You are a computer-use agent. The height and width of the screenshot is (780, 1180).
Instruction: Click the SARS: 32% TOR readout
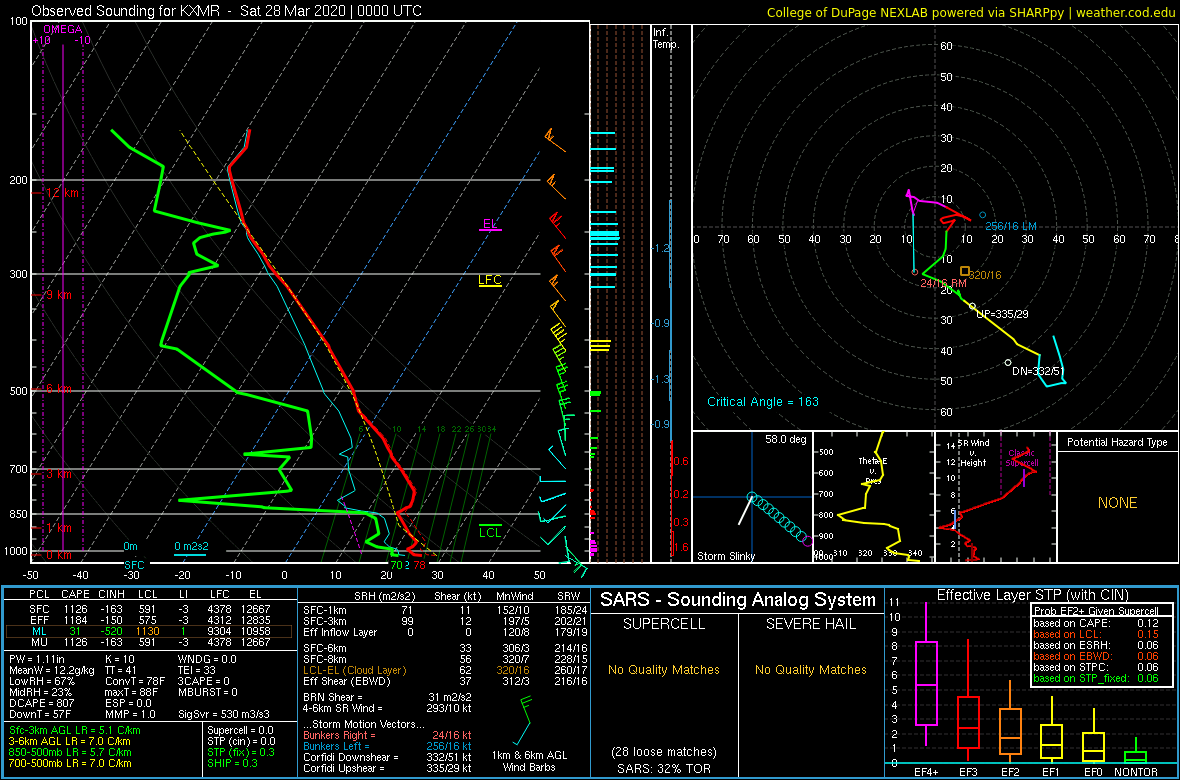coord(663,768)
